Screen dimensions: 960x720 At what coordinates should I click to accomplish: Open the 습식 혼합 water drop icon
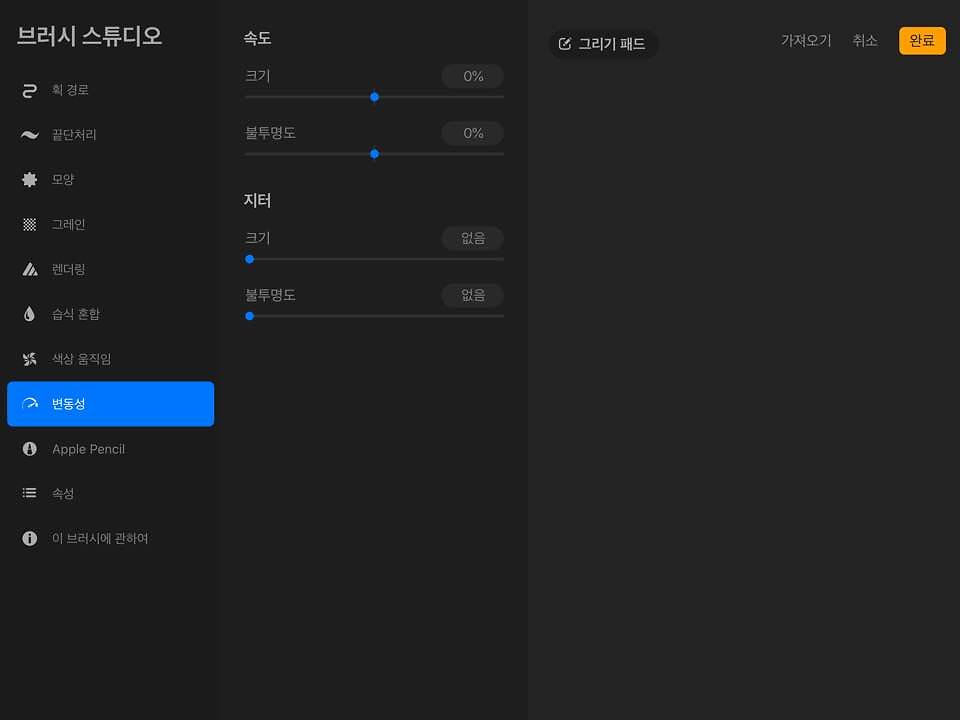tap(30, 314)
